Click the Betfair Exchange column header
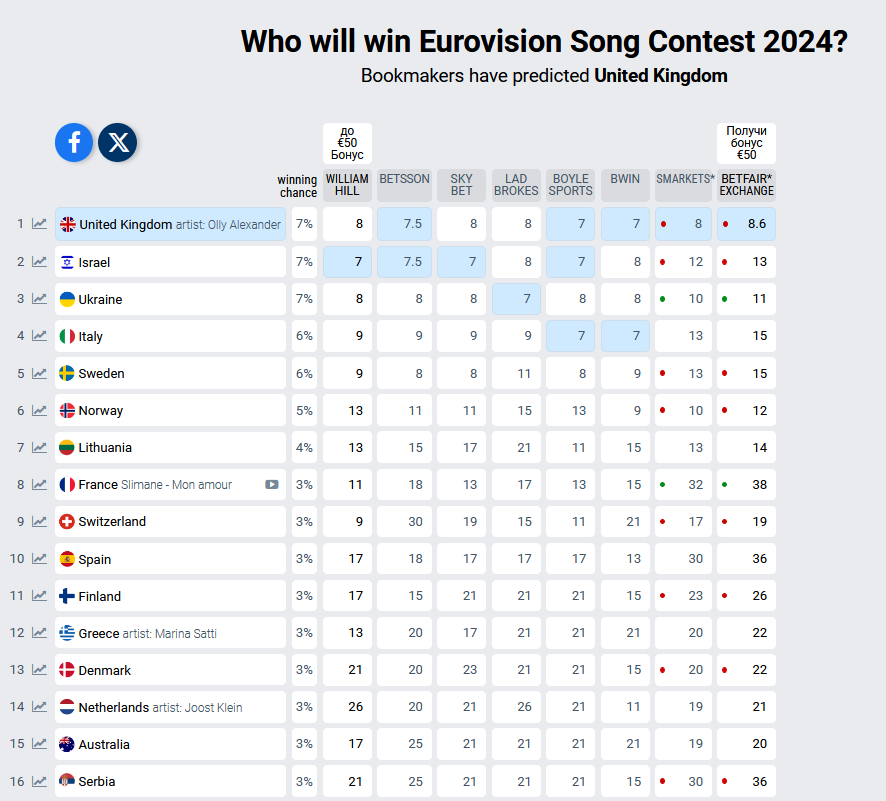886x801 pixels. 746,185
